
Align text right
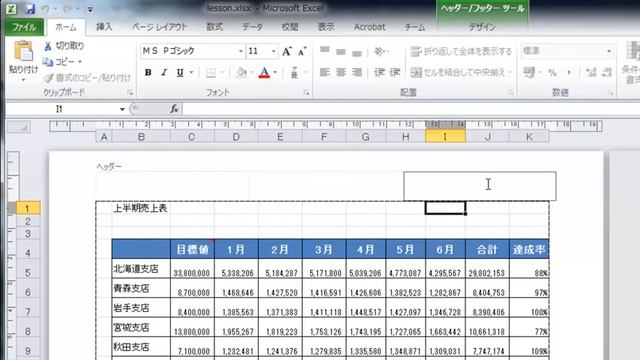click(357, 72)
